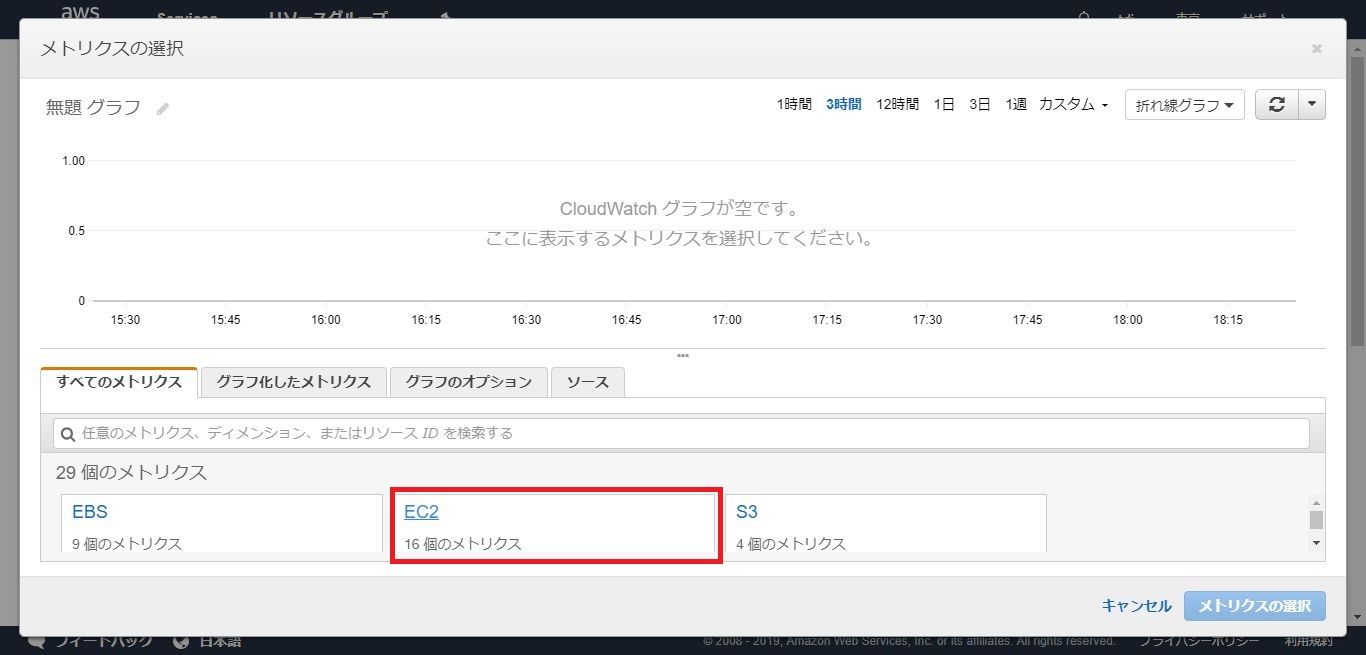Click the metrics search input field
This screenshot has width=1366, height=655.
(x=690, y=434)
